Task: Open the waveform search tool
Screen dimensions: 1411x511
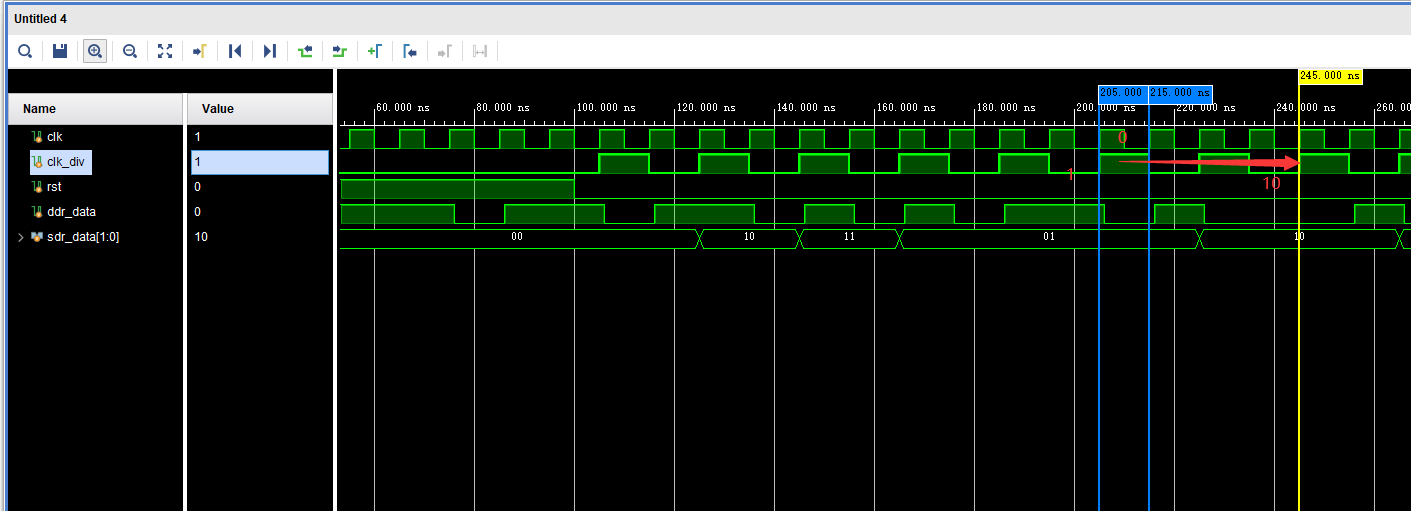Action: pyautogui.click(x=25, y=51)
